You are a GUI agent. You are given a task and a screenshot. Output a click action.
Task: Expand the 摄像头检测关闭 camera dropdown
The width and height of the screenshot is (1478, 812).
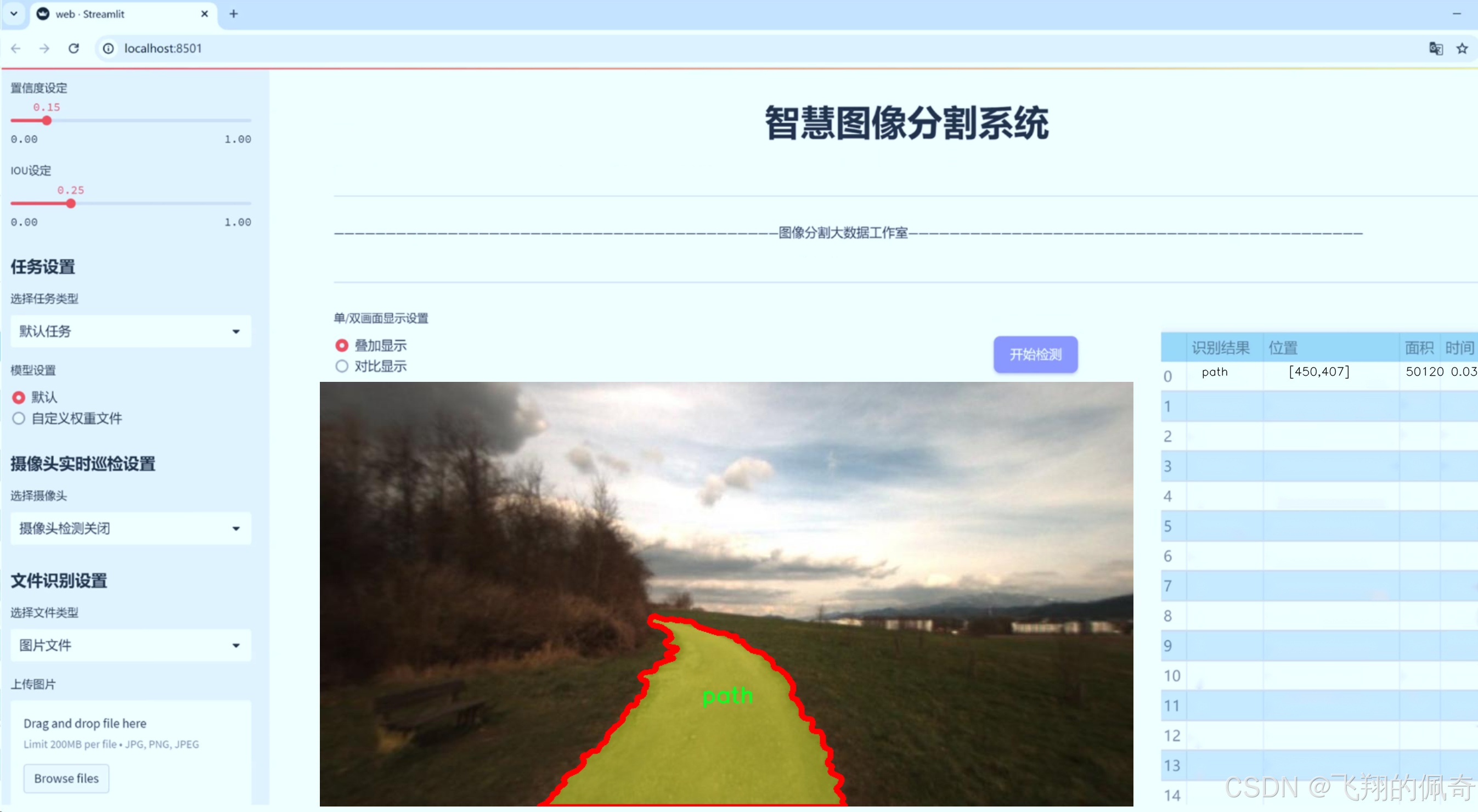pos(130,528)
